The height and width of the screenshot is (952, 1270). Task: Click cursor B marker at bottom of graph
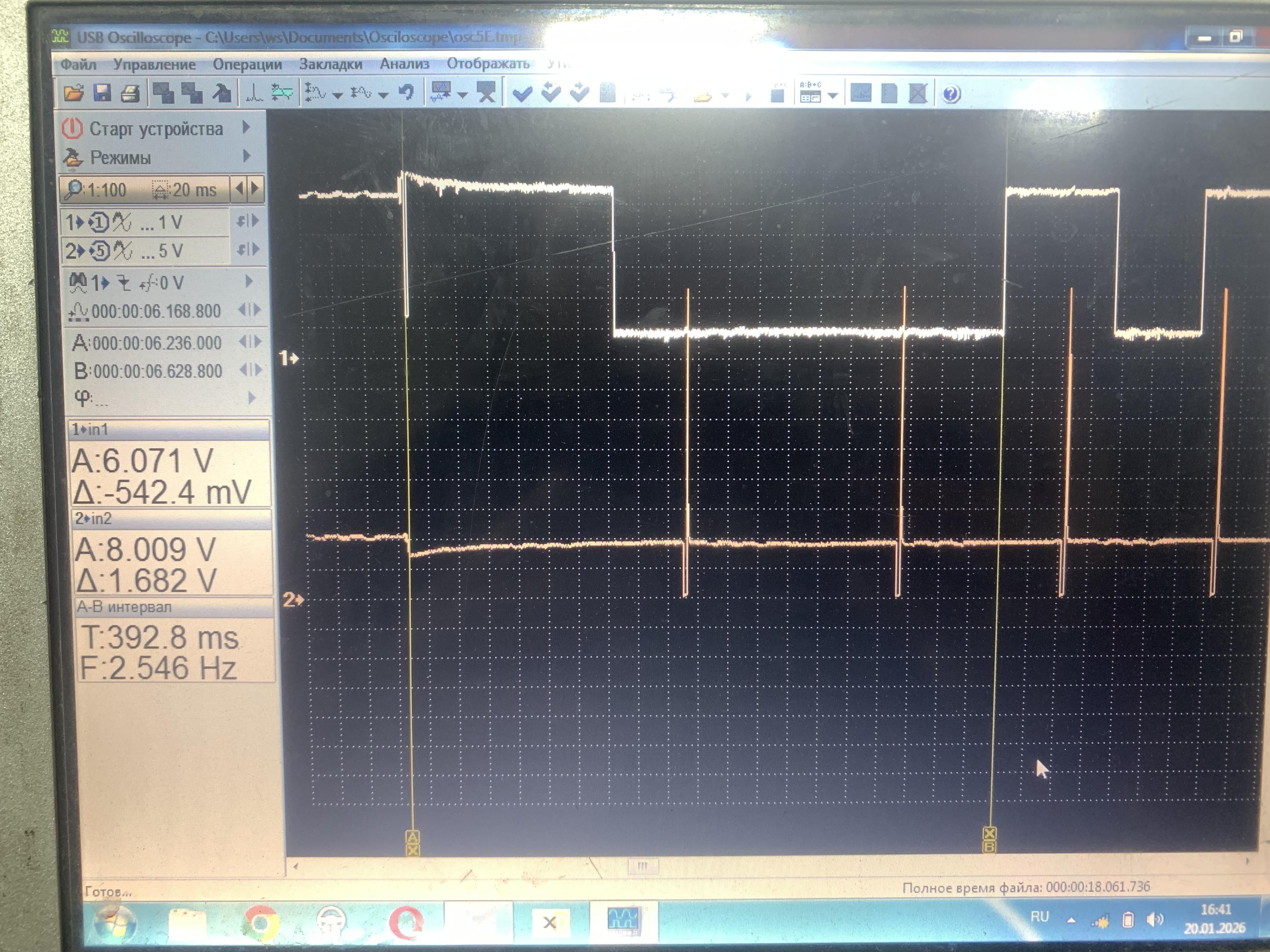point(989,840)
